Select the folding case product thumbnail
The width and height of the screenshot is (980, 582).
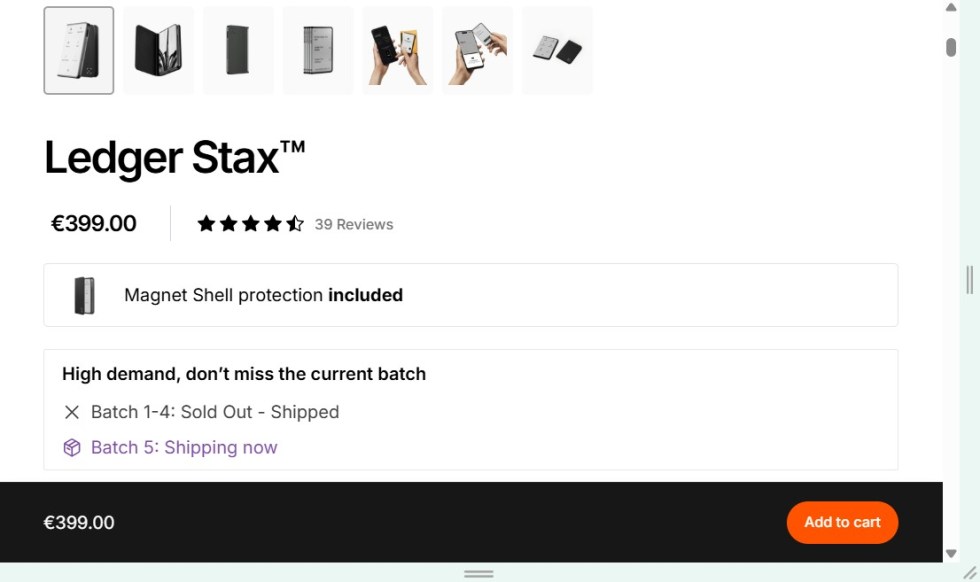158,50
